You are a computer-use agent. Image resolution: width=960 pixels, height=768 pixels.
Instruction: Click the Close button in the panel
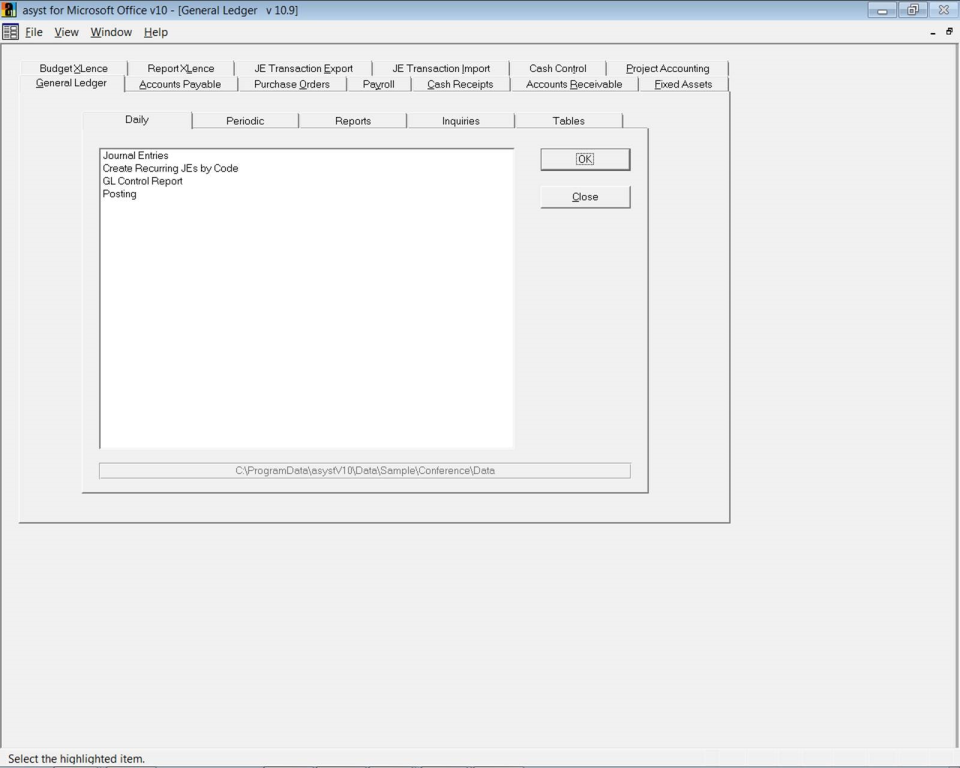(585, 197)
